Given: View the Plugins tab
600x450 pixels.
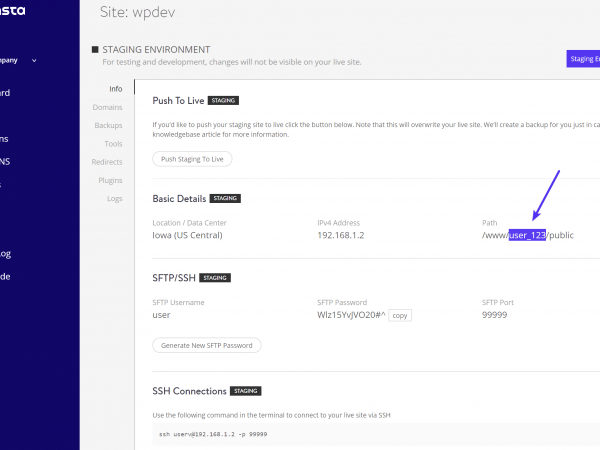Looking at the screenshot, I should [x=110, y=180].
